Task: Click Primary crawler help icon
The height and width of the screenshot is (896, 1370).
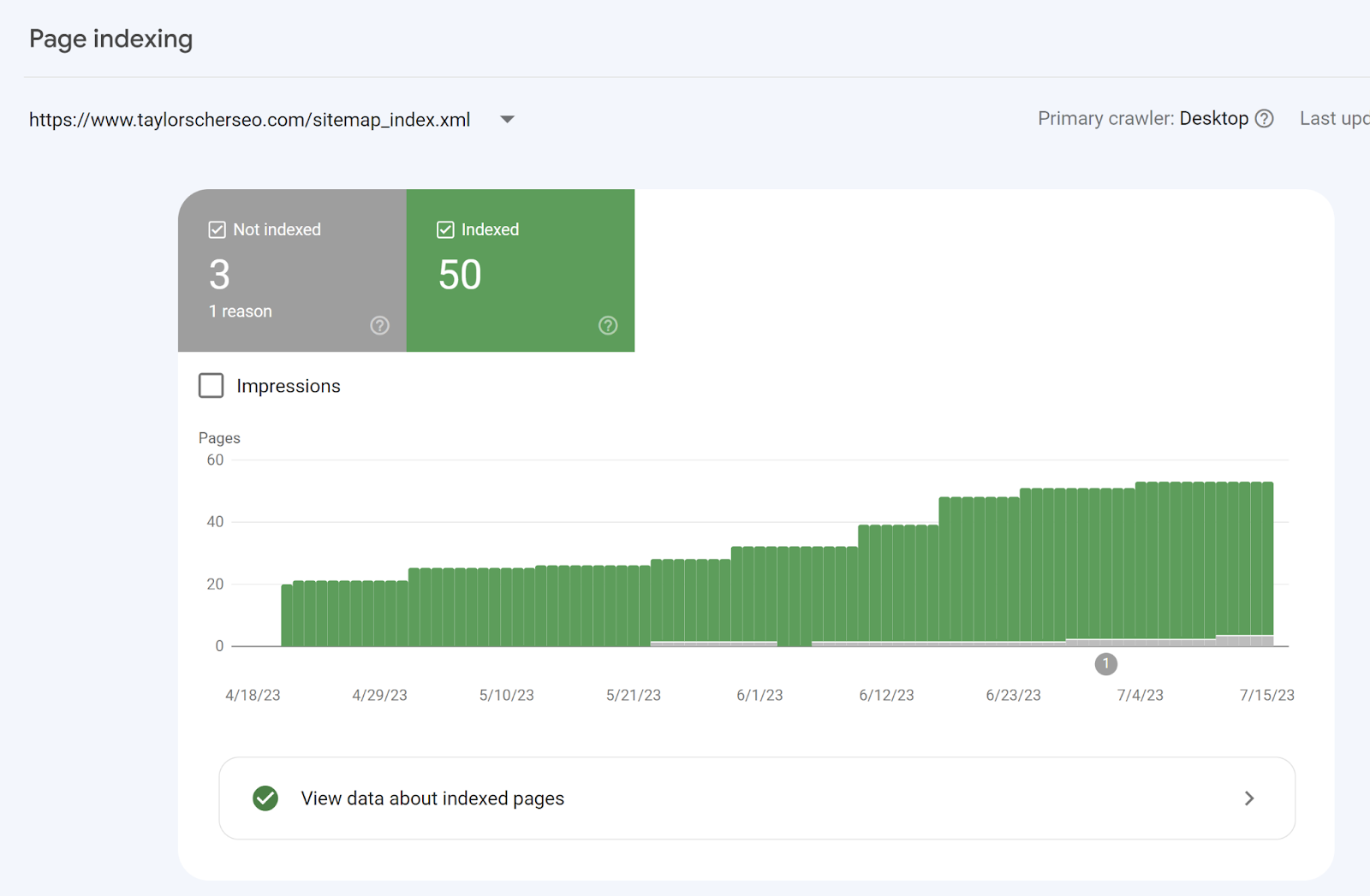Action: click(x=1265, y=119)
